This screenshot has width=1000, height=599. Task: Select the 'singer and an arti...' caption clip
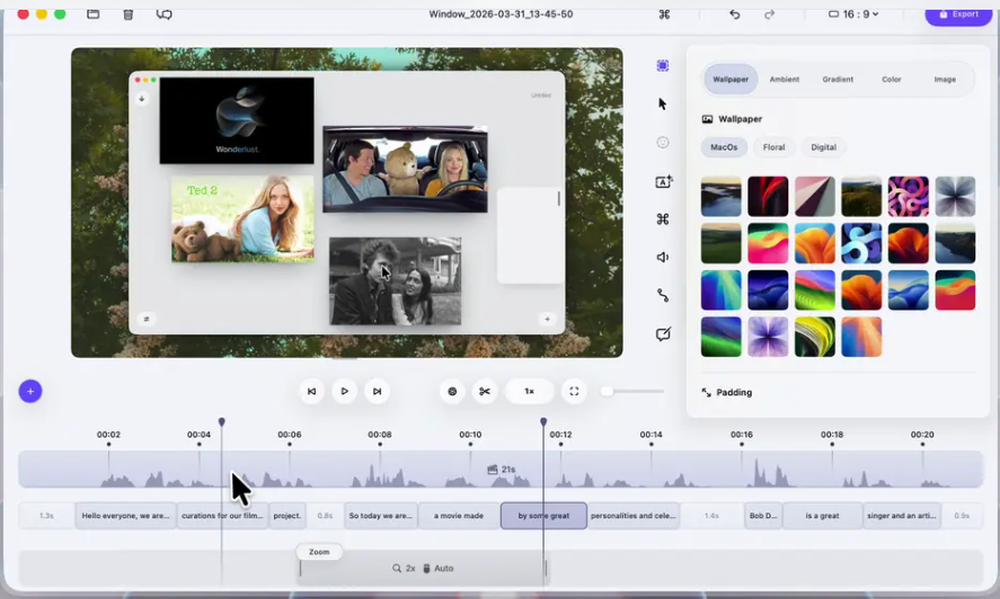[x=902, y=515]
